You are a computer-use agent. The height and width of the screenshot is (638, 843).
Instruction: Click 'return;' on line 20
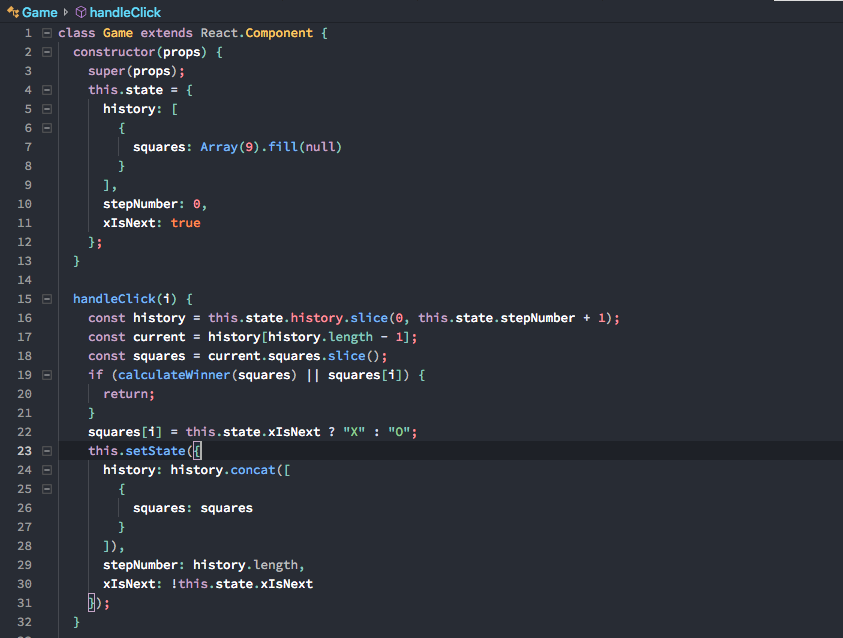tap(129, 394)
